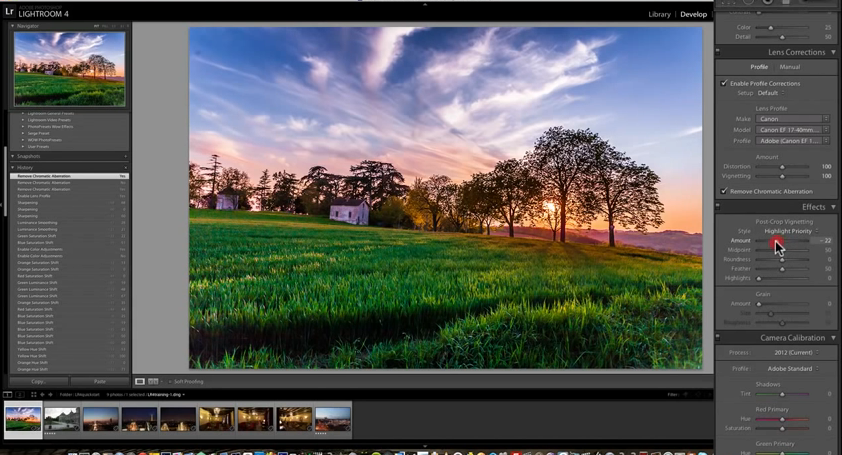Click the vignette Amount value -22
Screen dimensions: 842x455
click(827, 241)
